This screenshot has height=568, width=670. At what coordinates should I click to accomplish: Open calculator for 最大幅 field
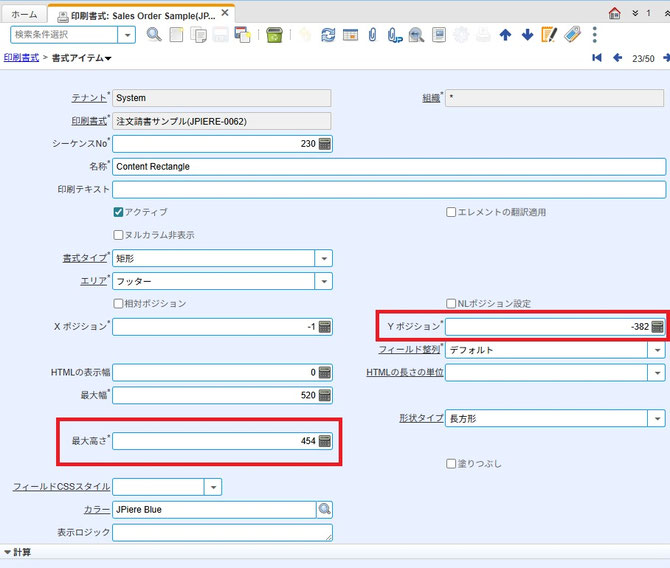[x=325, y=395]
